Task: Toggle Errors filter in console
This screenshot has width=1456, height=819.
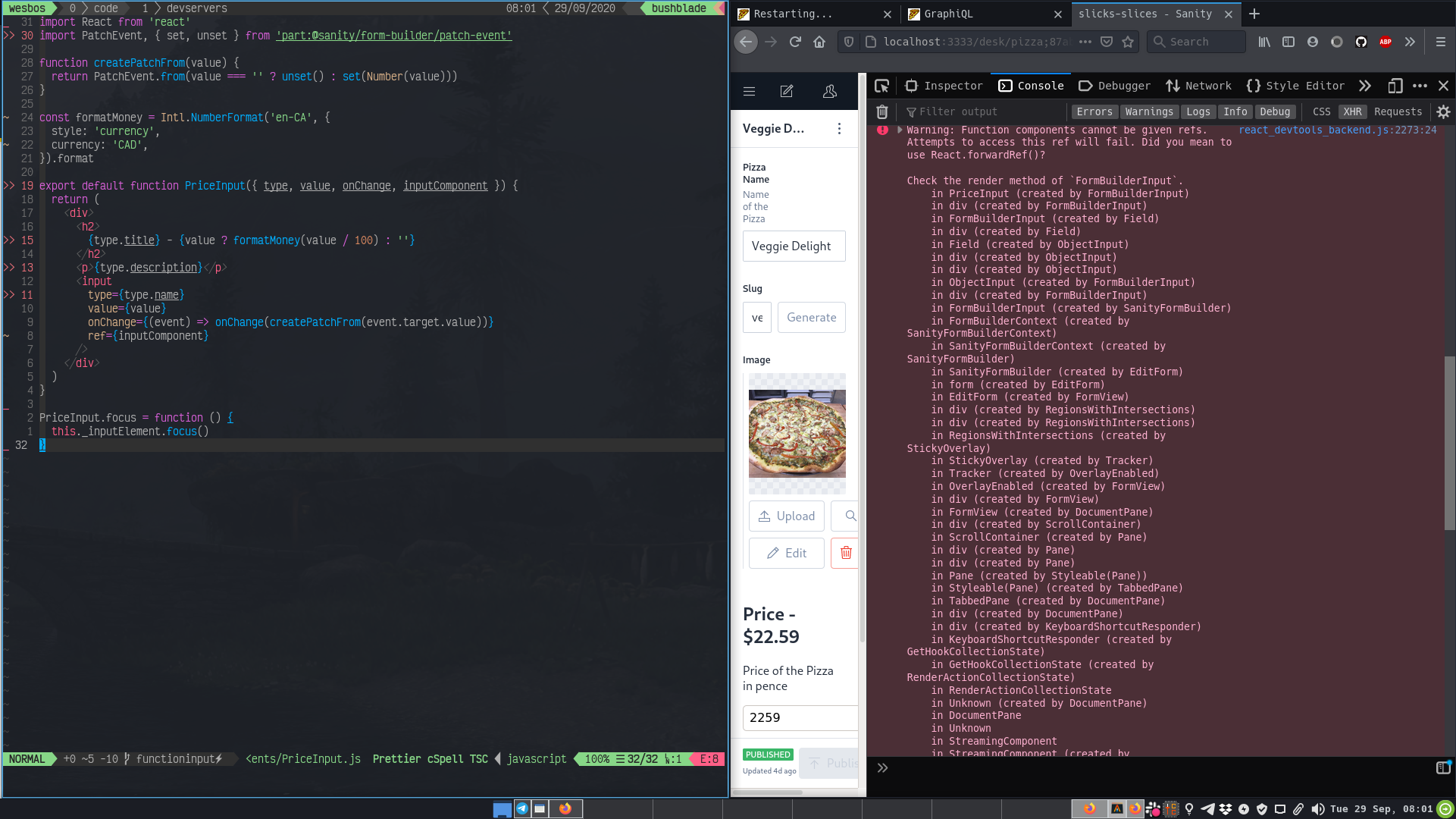Action: click(1094, 111)
